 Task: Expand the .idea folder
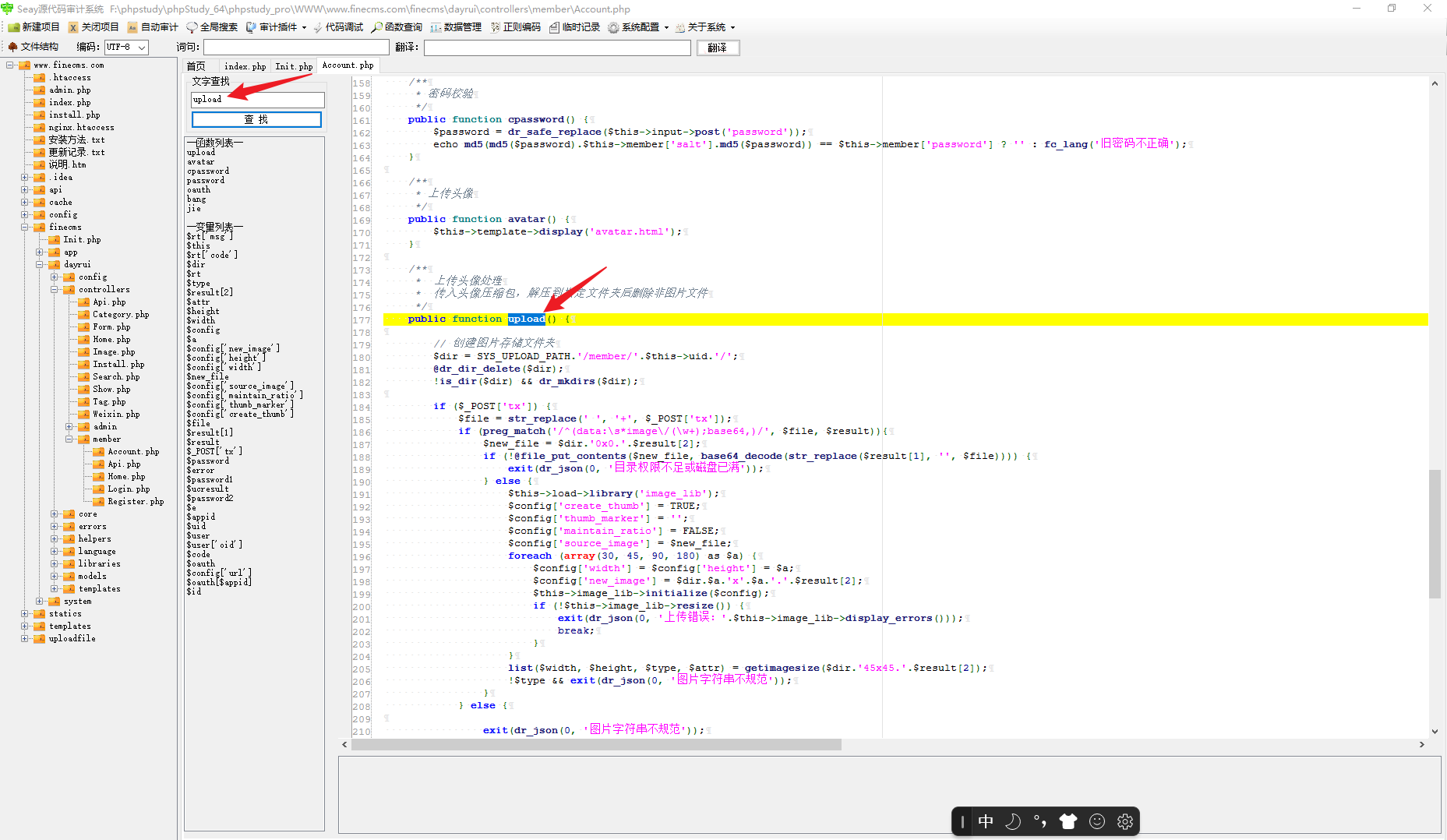point(25,178)
